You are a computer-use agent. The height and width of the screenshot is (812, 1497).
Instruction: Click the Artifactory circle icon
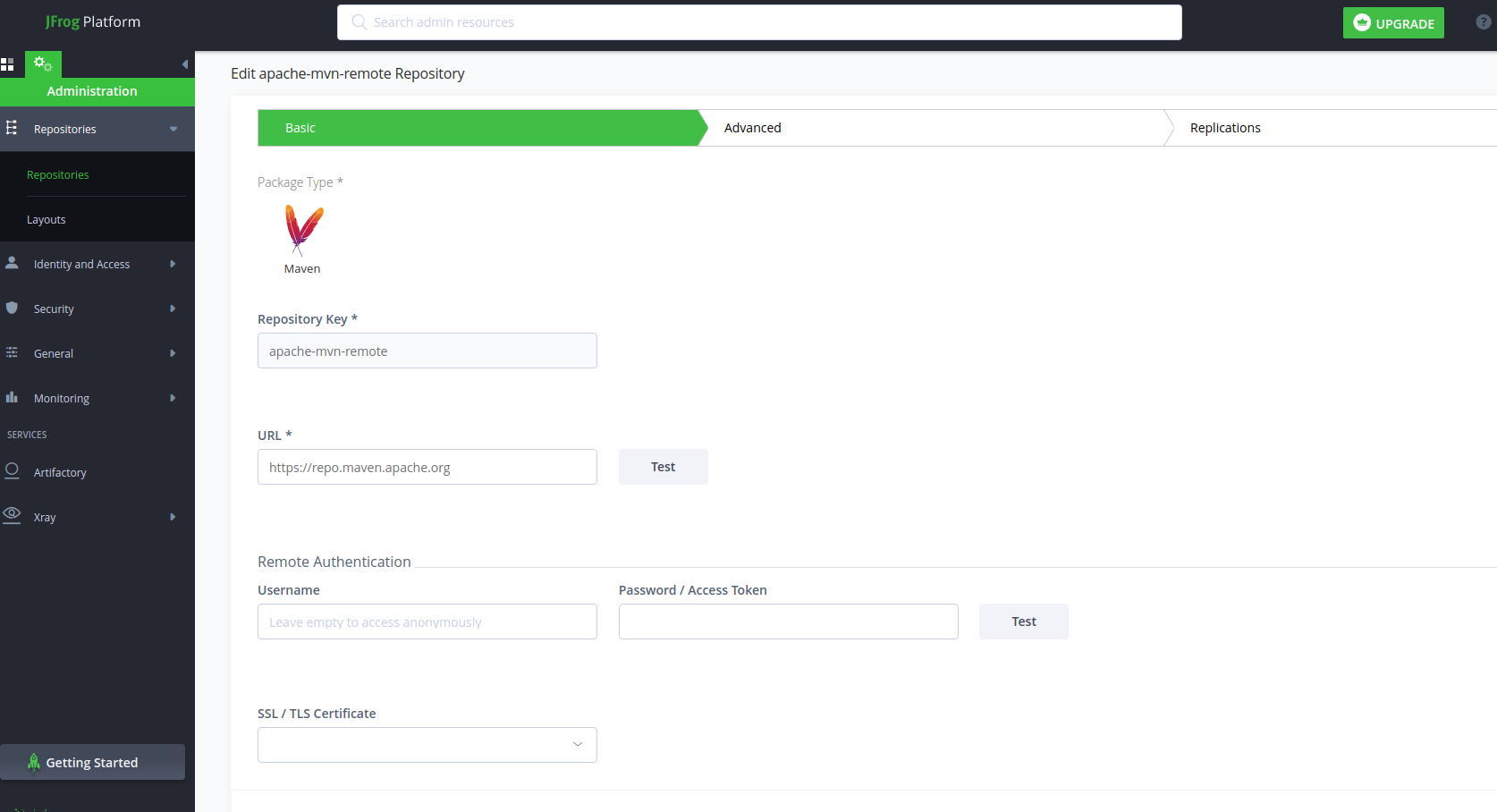tap(12, 470)
